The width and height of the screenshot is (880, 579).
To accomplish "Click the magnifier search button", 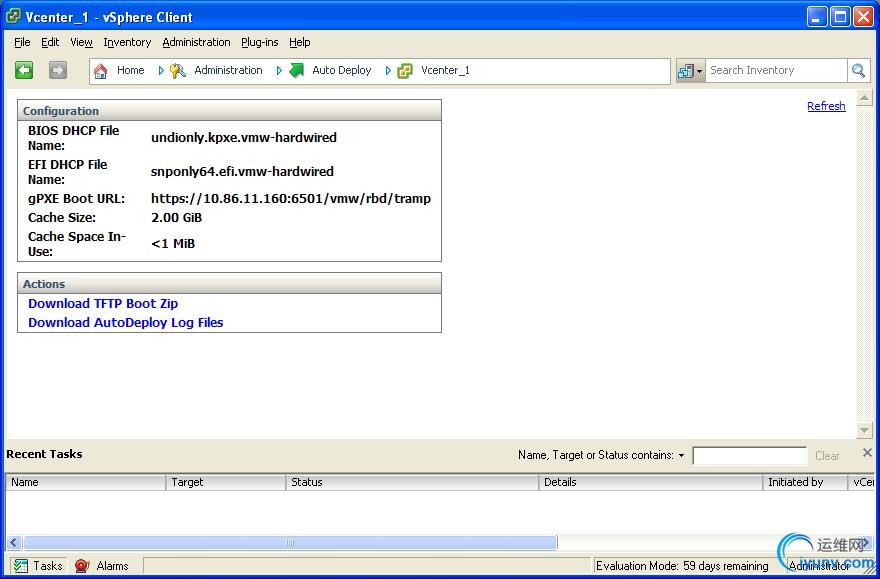I will (x=858, y=71).
